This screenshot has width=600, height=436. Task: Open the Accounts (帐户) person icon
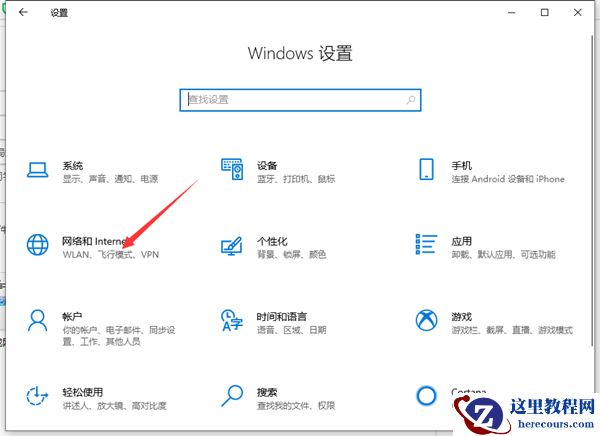click(x=38, y=321)
